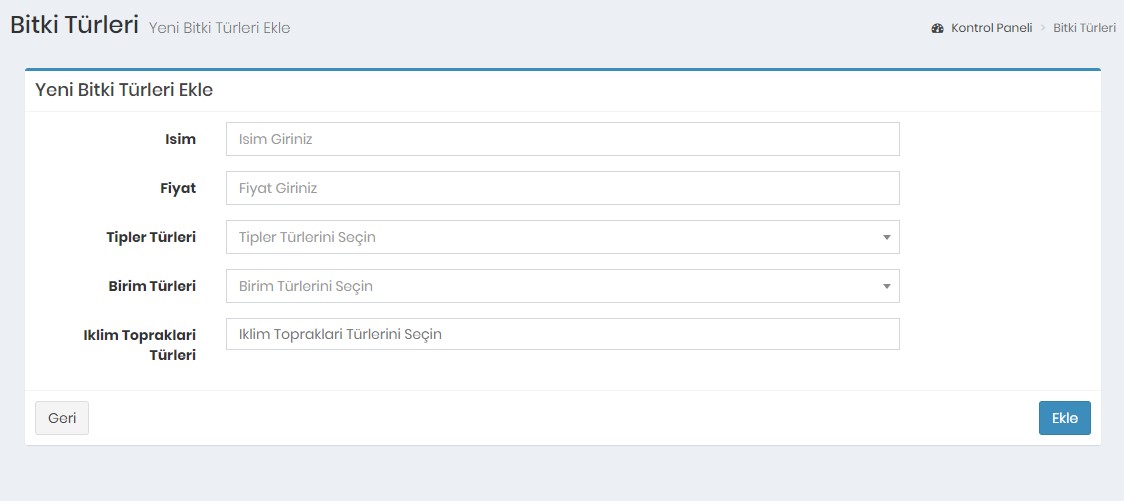Open the Birim Türlerini Seçin dropdown

(563, 286)
